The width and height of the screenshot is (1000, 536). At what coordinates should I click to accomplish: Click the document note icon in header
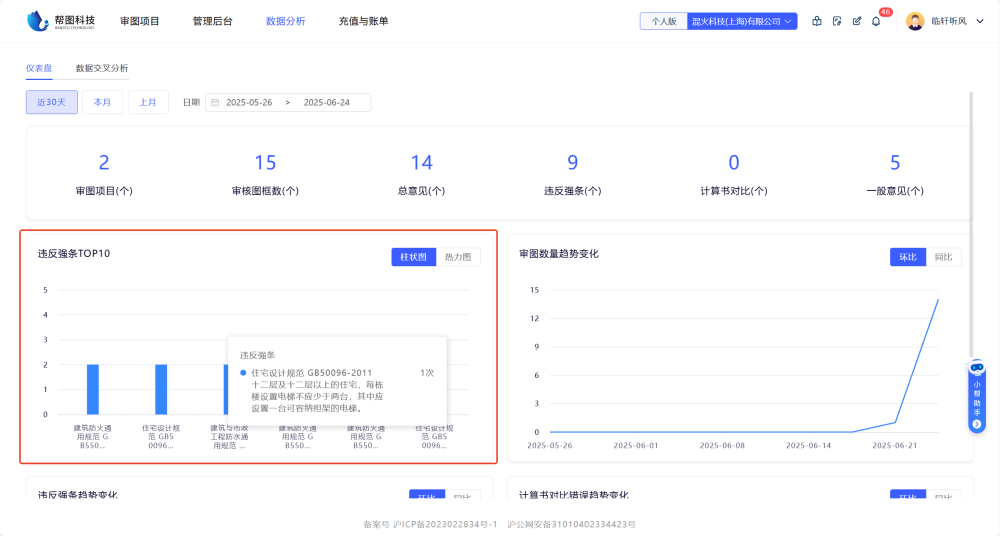(837, 21)
